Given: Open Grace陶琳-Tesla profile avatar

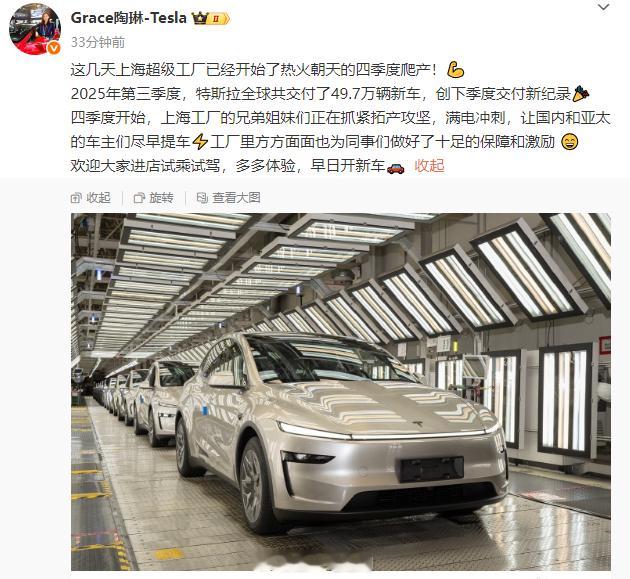Looking at the screenshot, I should coord(35,29).
